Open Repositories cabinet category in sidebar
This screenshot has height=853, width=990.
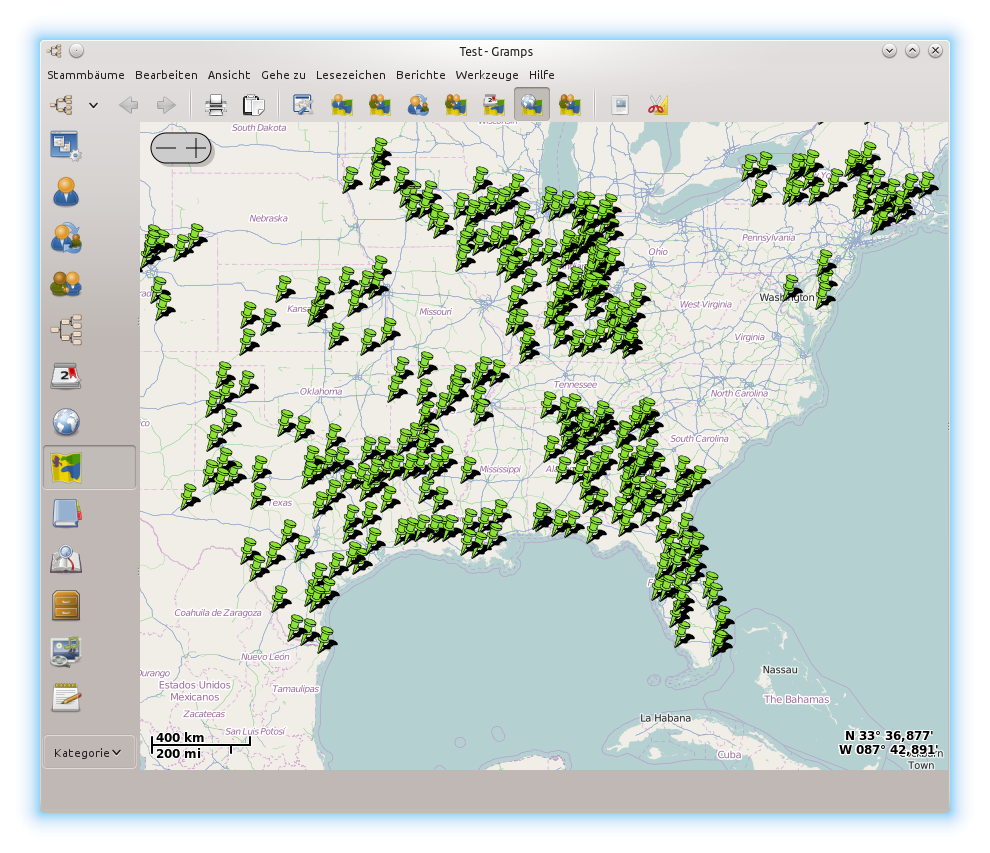[x=66, y=605]
